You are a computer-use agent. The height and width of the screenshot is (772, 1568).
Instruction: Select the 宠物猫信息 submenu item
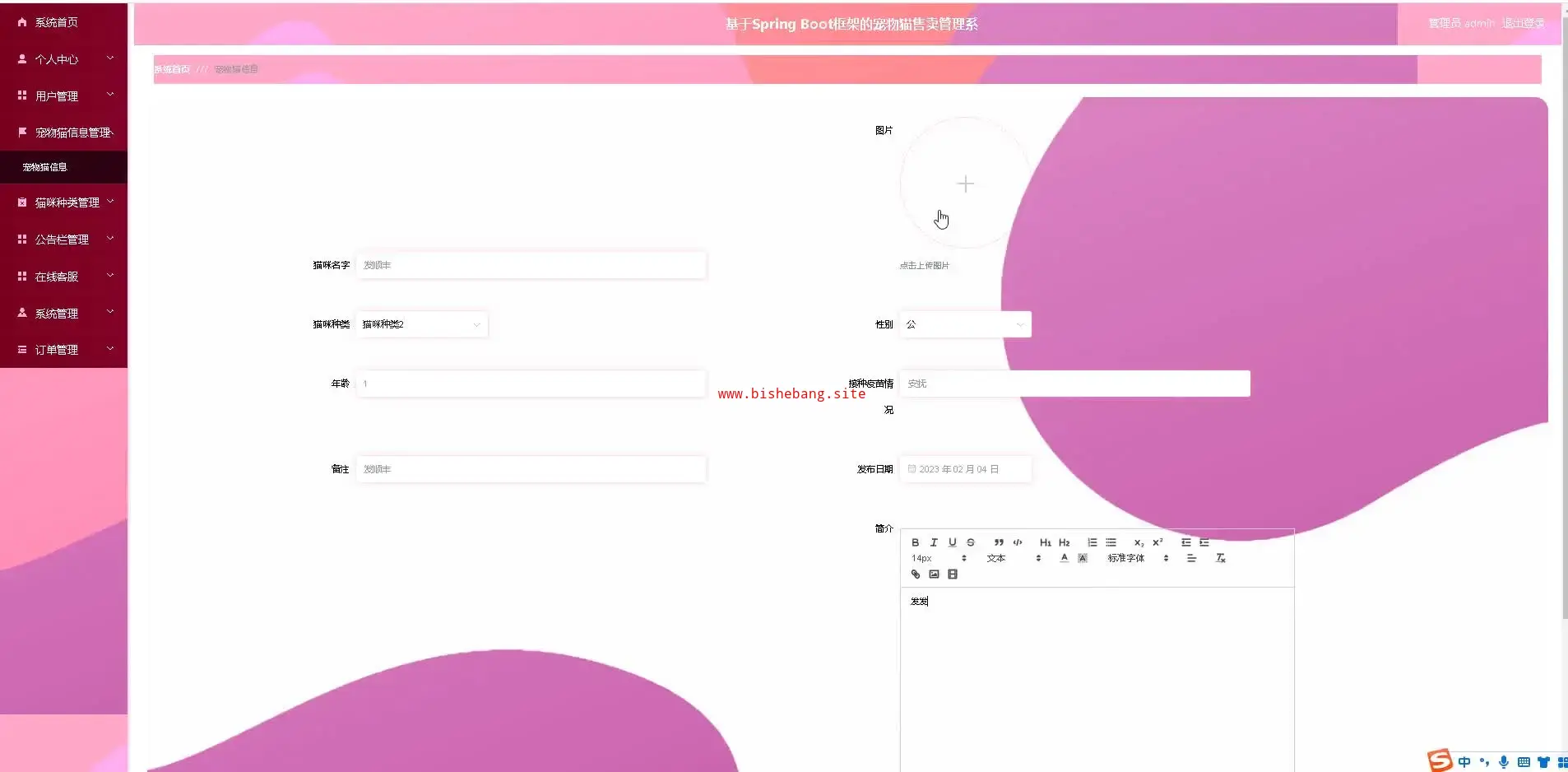point(63,167)
